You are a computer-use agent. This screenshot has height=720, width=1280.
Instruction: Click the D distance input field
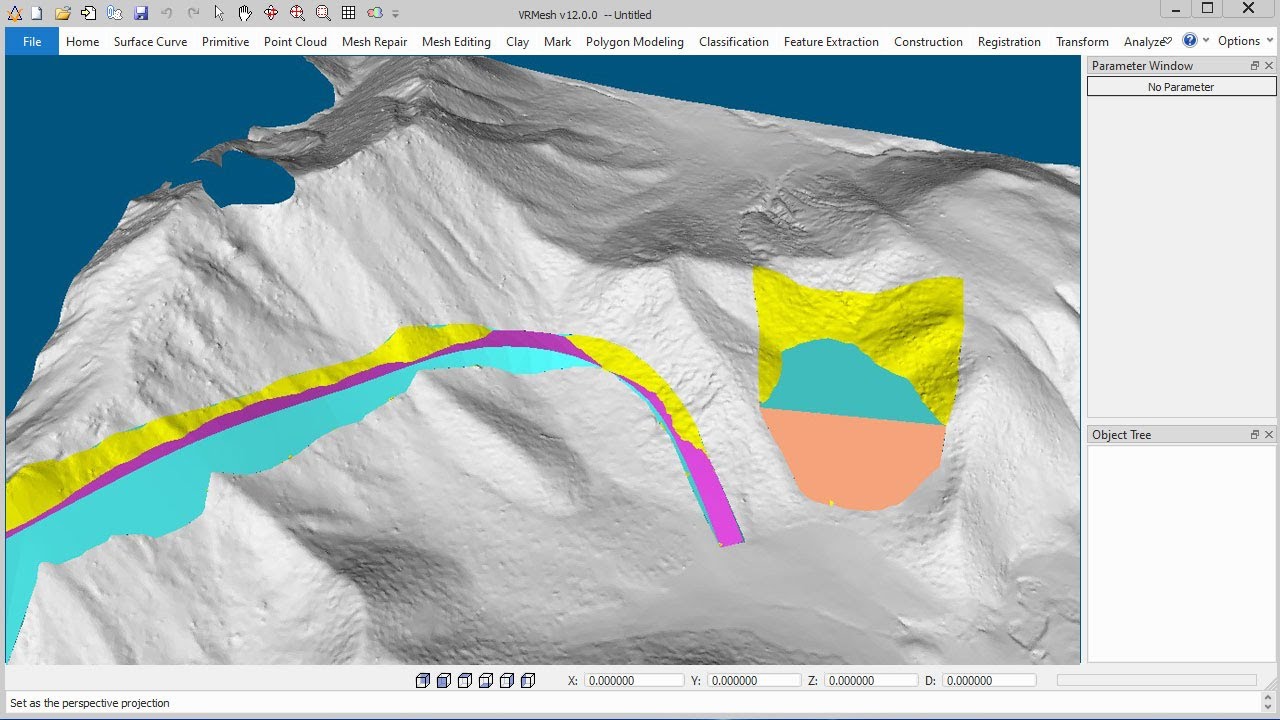(989, 681)
